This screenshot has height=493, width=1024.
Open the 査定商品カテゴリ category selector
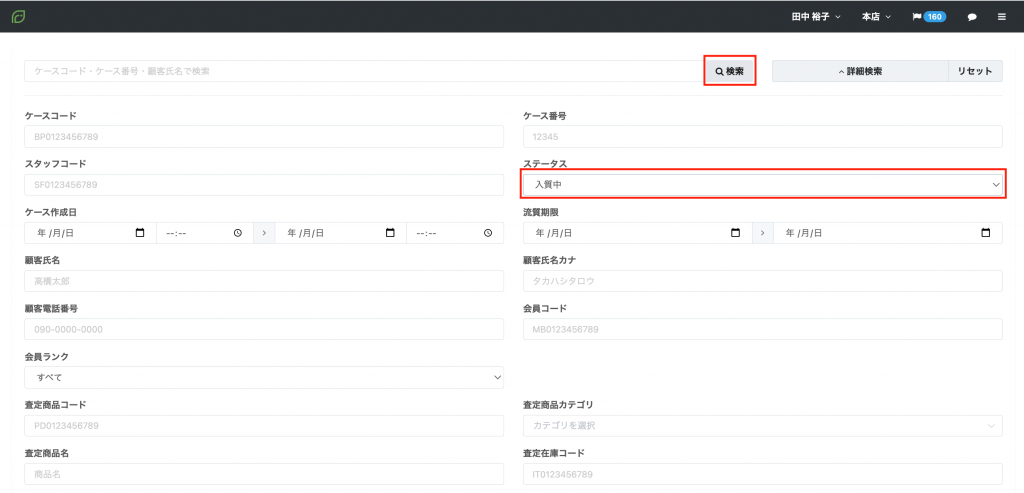click(763, 426)
